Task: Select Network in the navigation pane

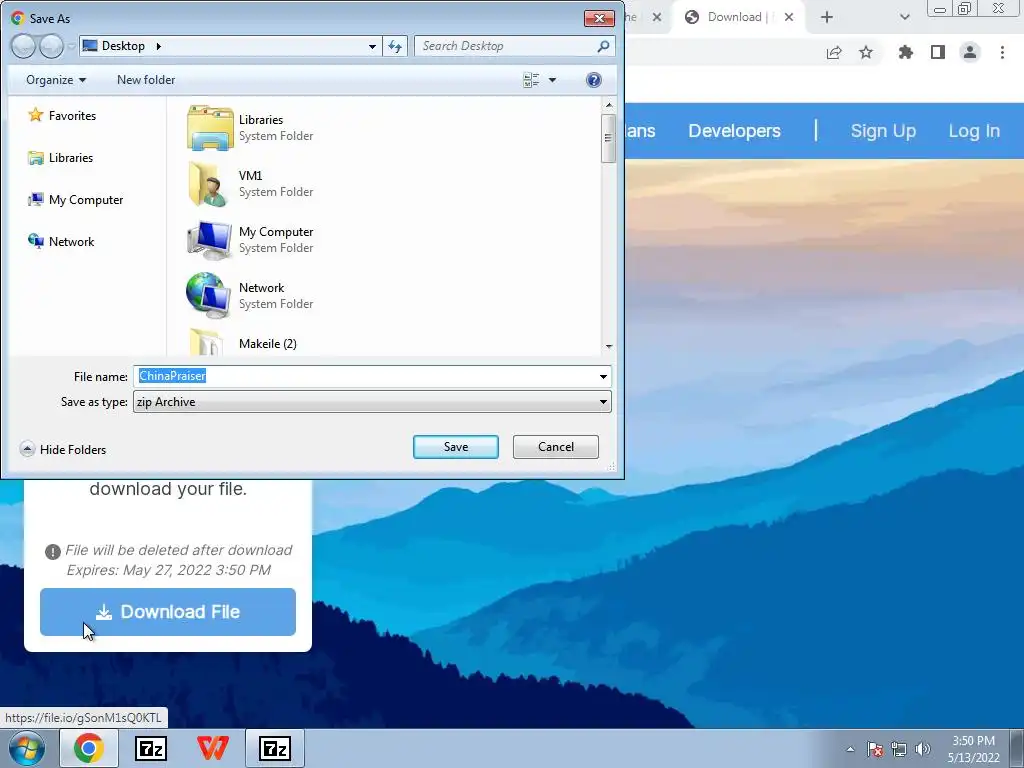Action: (x=61, y=241)
